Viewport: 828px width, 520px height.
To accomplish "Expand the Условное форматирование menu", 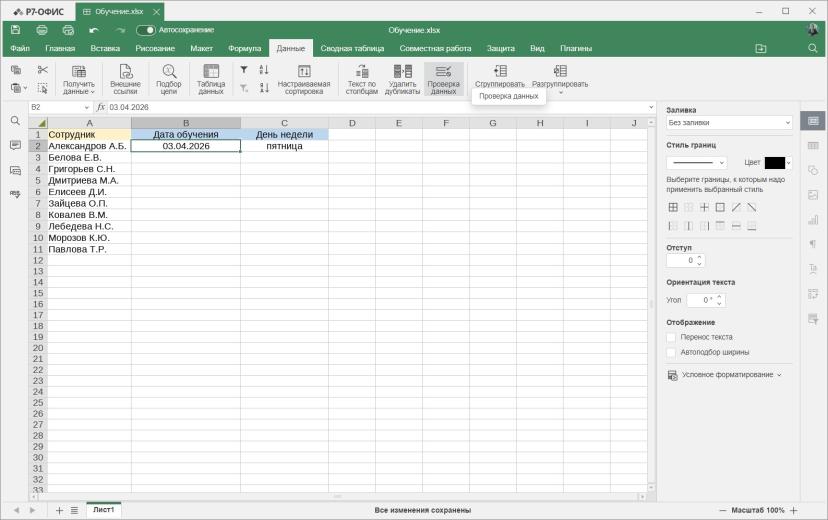I will click(x=724, y=375).
